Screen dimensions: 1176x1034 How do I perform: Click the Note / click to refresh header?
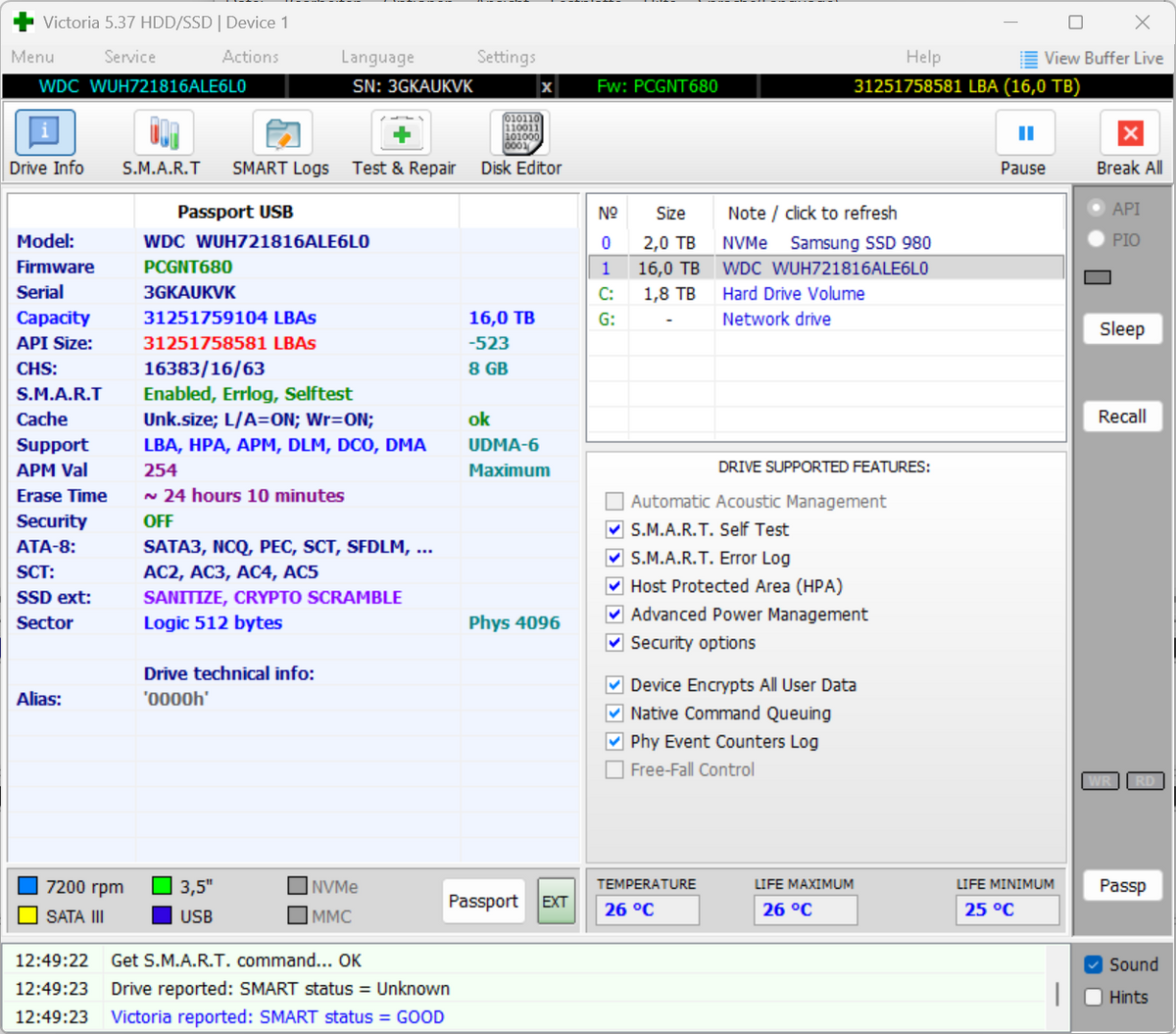point(812,214)
